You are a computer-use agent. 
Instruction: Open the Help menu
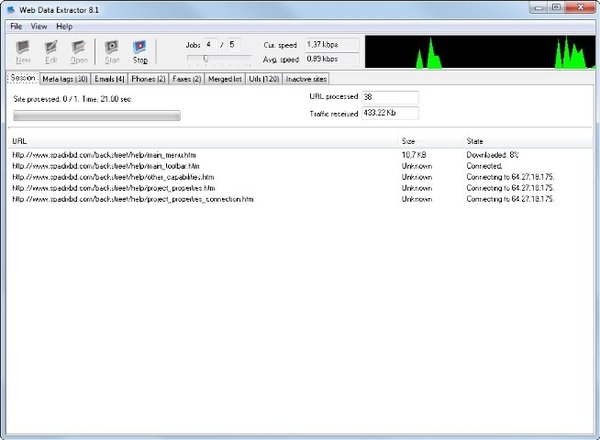[x=64, y=26]
